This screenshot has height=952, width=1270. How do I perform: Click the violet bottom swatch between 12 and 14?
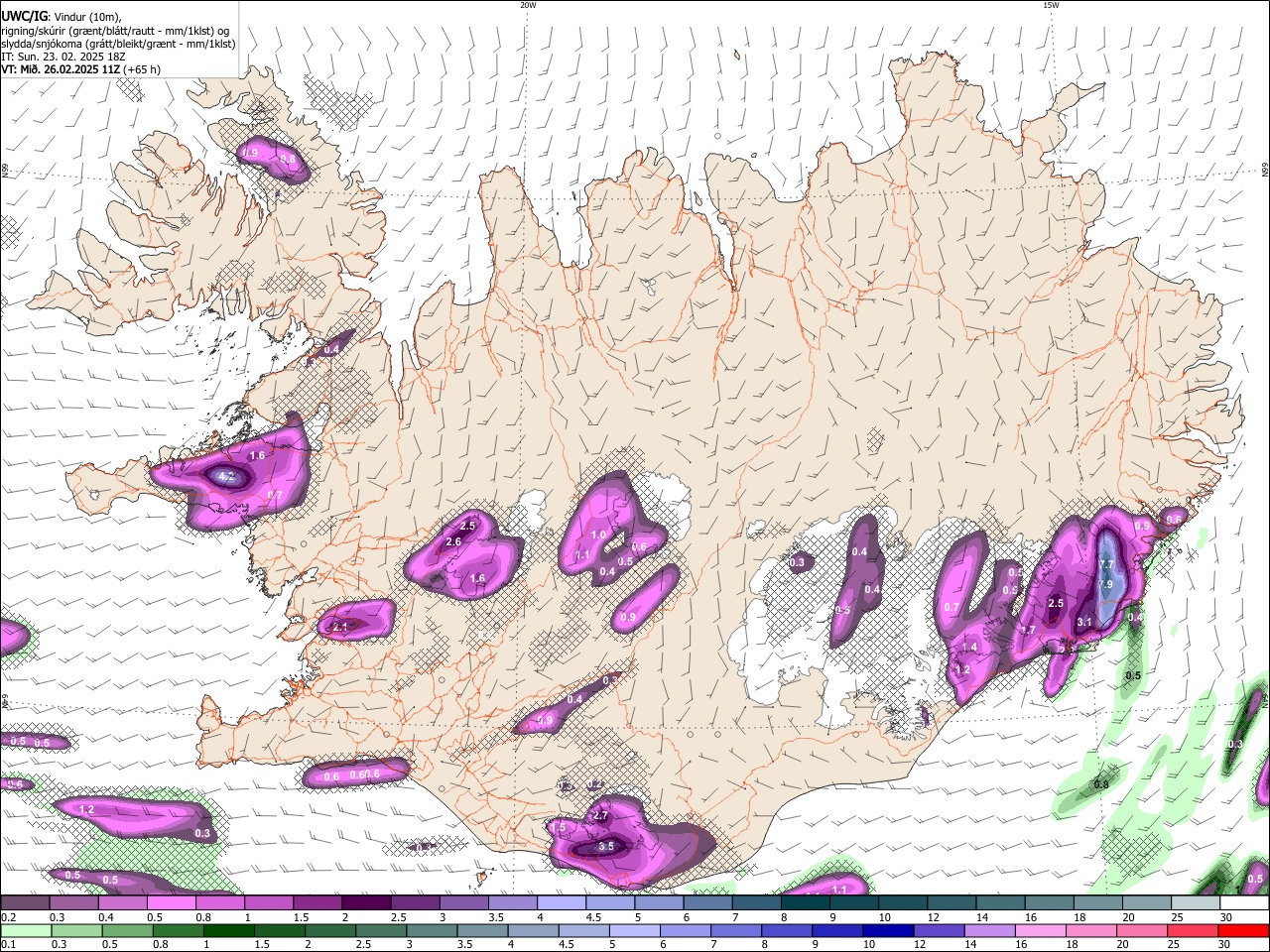(x=939, y=930)
